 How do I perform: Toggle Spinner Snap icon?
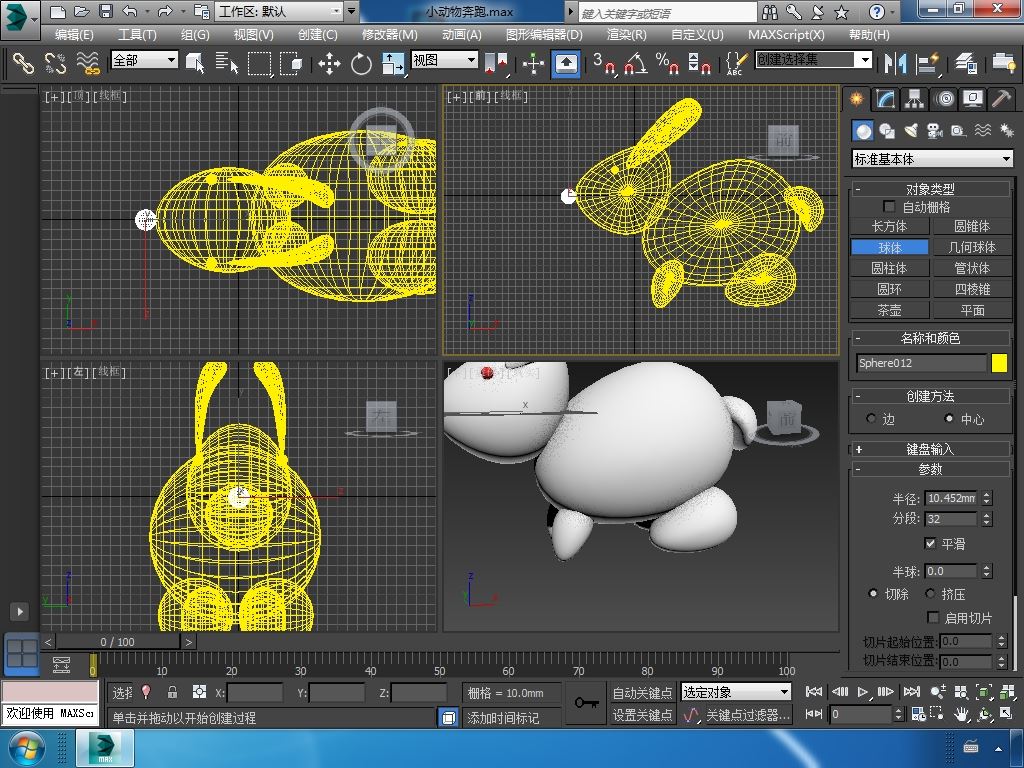699,63
